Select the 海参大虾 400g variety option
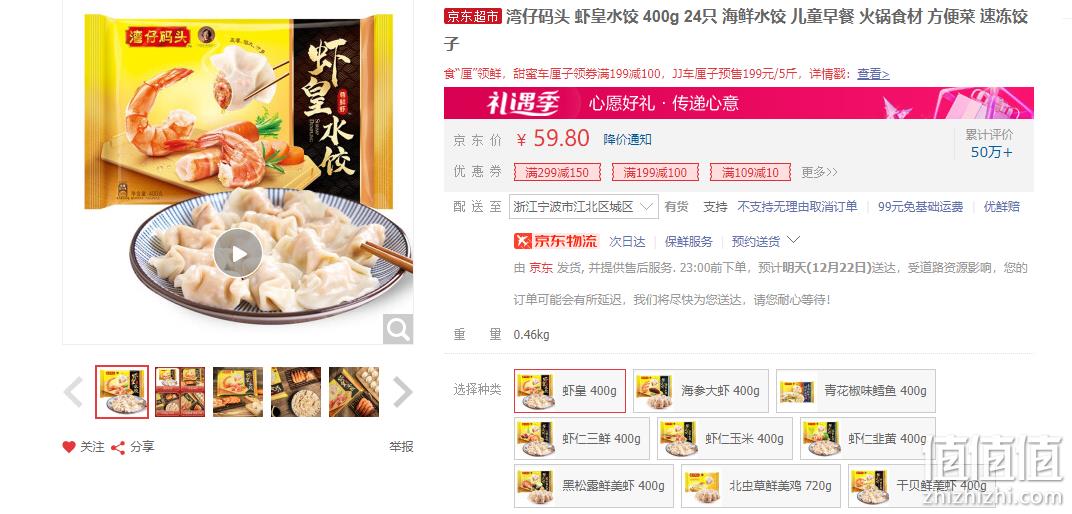Screen dimensions: 1072x514 coord(701,391)
